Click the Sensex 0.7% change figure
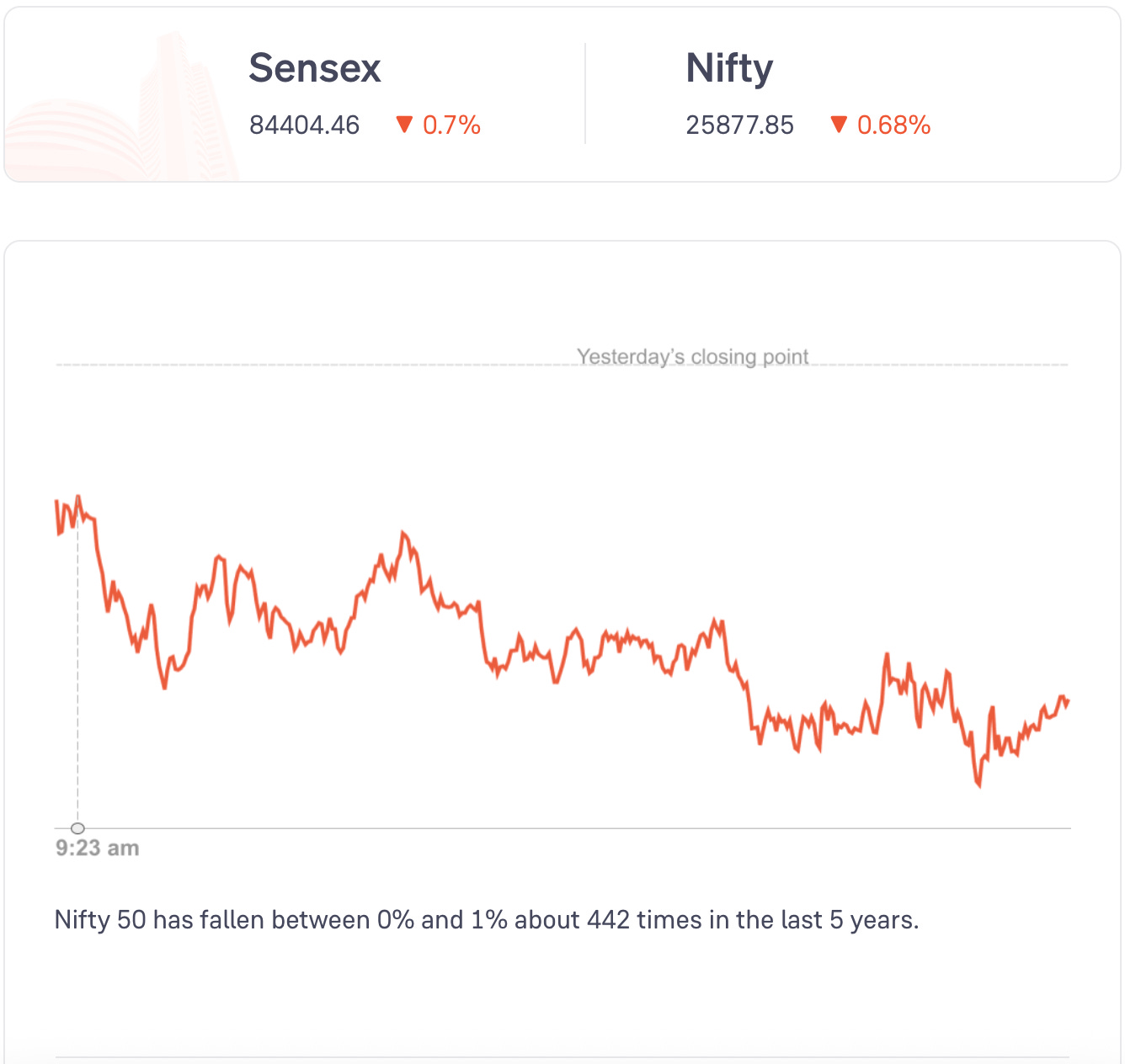The image size is (1125, 1064). tap(451, 125)
